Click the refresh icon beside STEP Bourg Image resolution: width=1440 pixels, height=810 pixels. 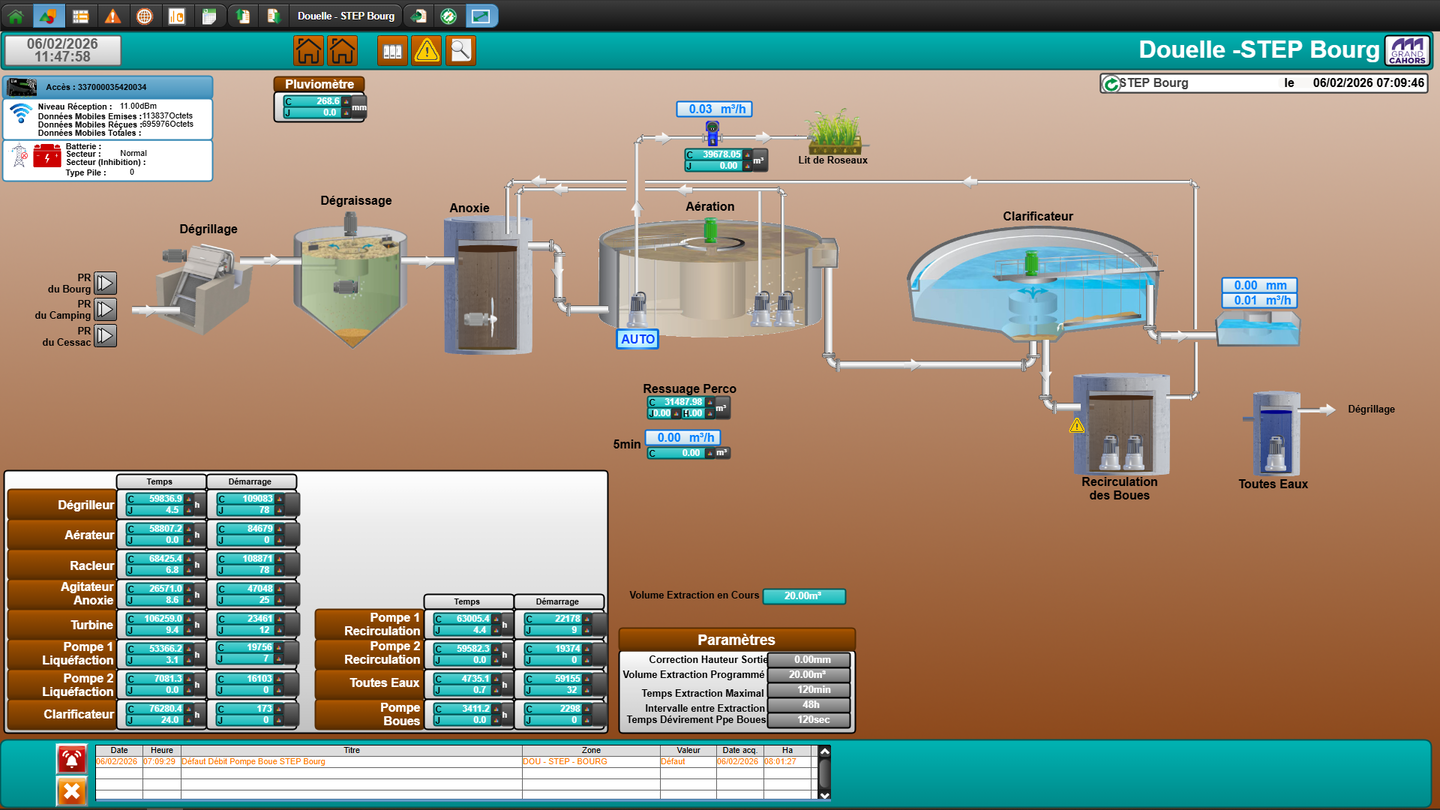[x=1111, y=84]
